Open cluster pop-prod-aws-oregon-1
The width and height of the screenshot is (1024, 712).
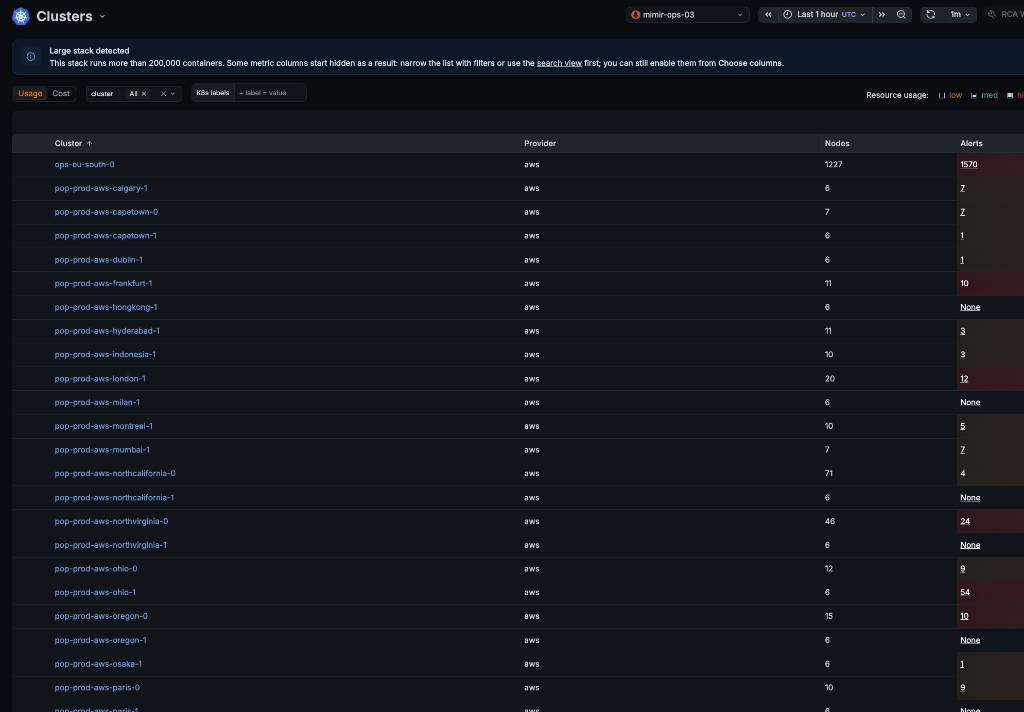101,640
